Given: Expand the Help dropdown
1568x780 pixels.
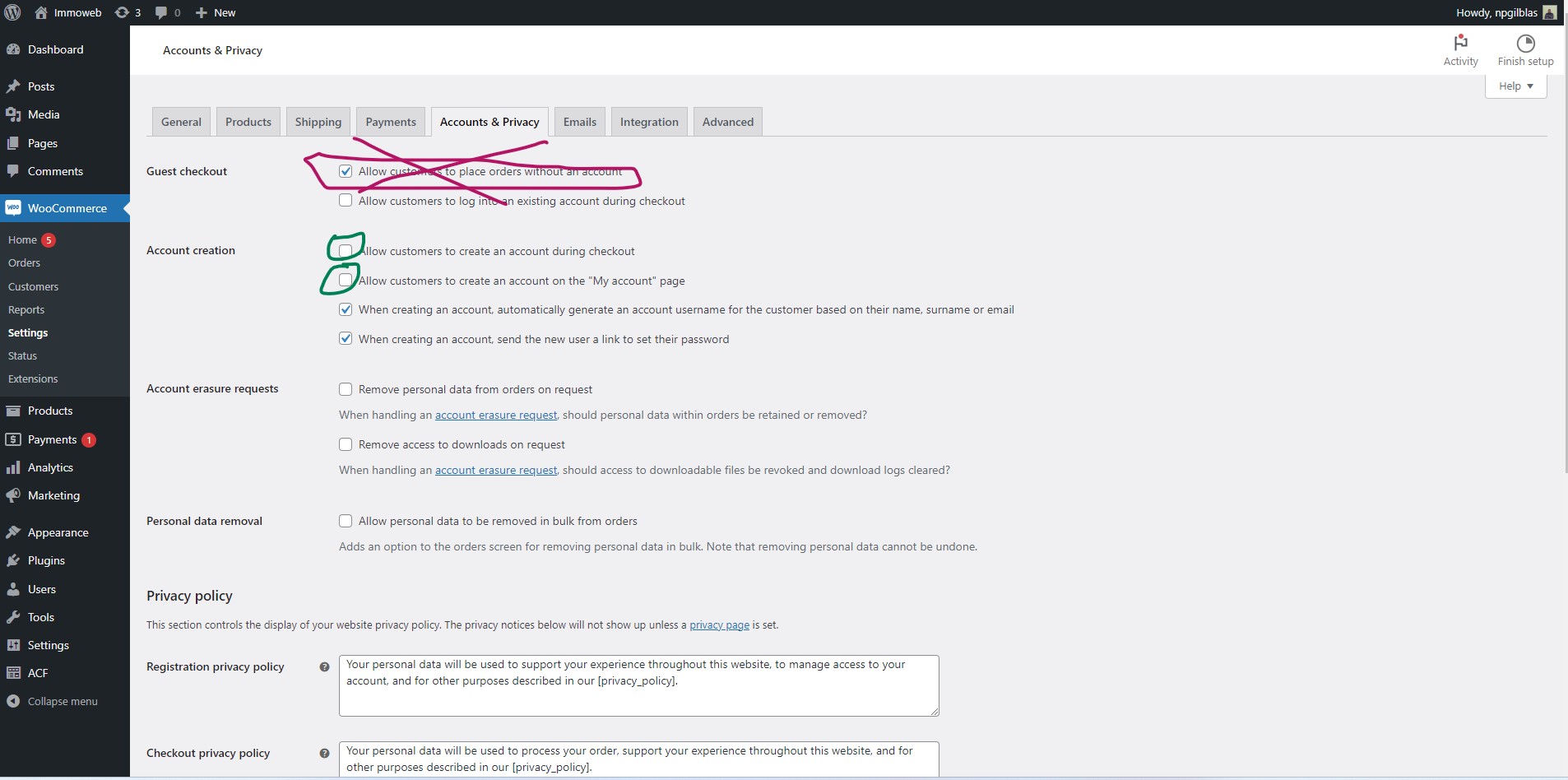Looking at the screenshot, I should (1515, 86).
